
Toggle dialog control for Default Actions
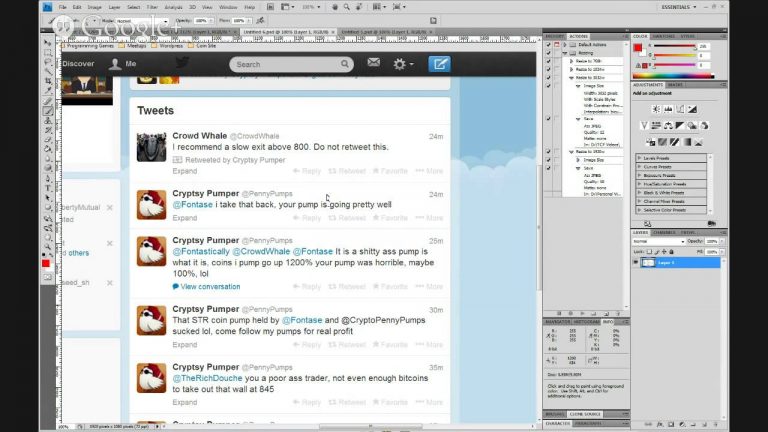[557, 45]
